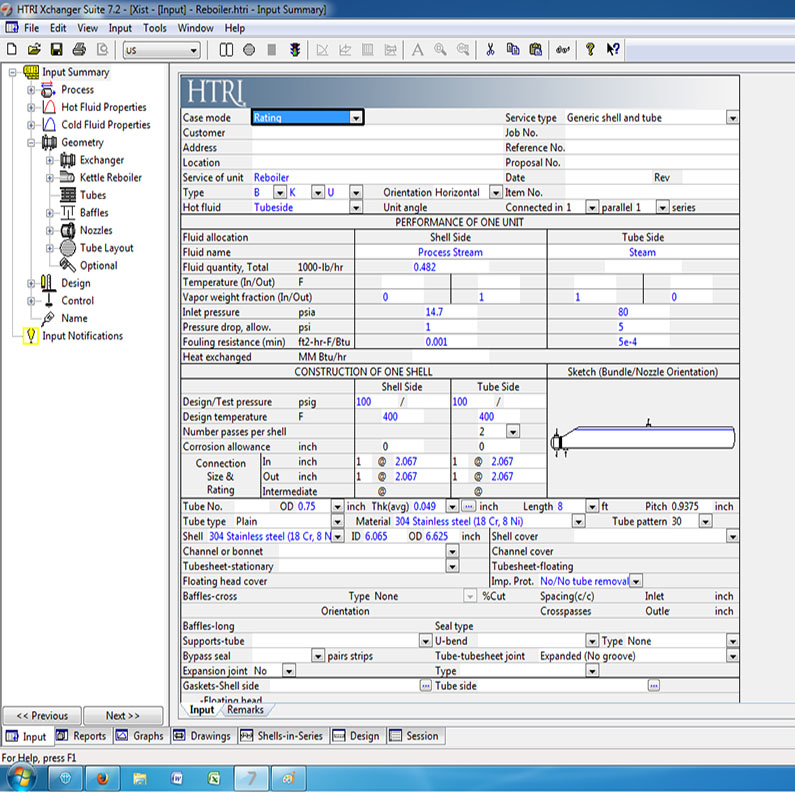Click the Paste clipboard icon
This screenshot has height=795, width=795.
click(x=535, y=50)
